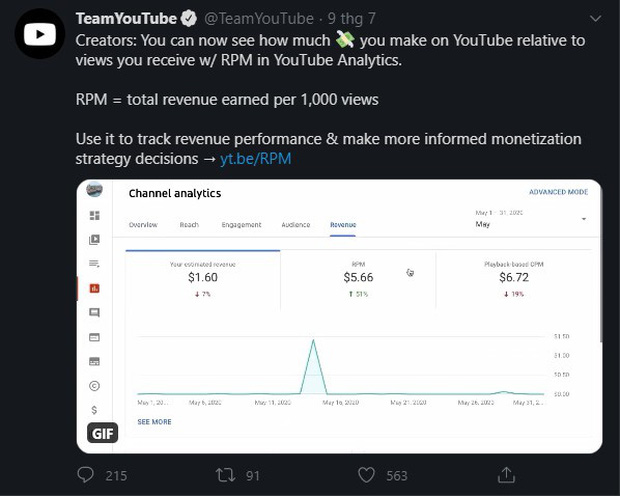Screen dimensions: 620x496
Task: Open the reply icon on the tweet
Action: [x=87, y=476]
